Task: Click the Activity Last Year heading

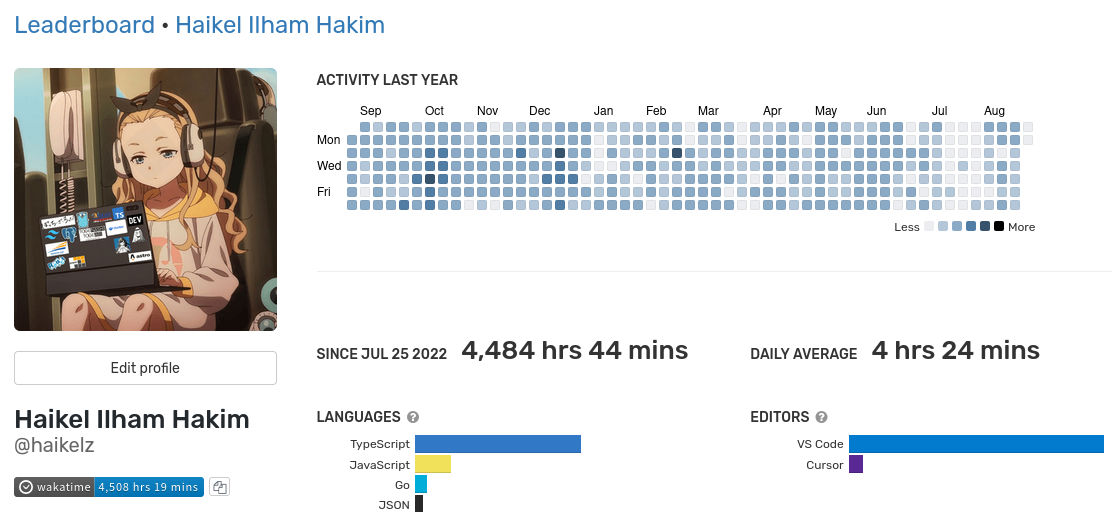Action: coord(387,80)
